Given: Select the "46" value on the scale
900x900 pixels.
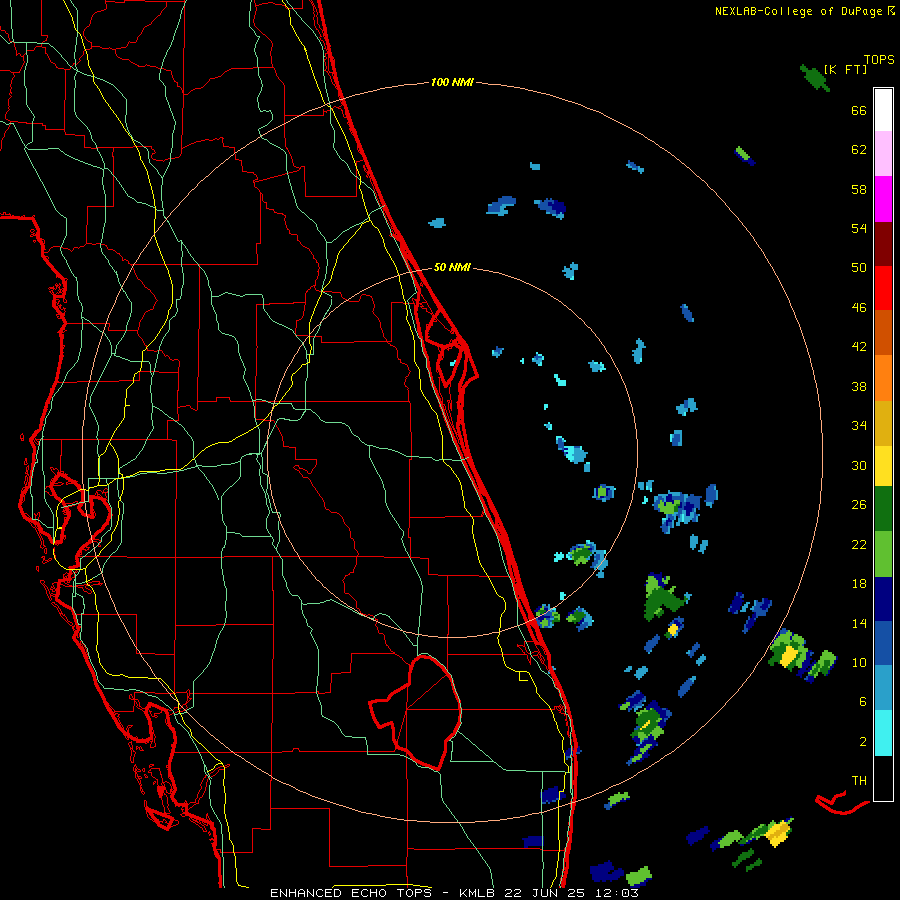Looking at the screenshot, I should [859, 308].
